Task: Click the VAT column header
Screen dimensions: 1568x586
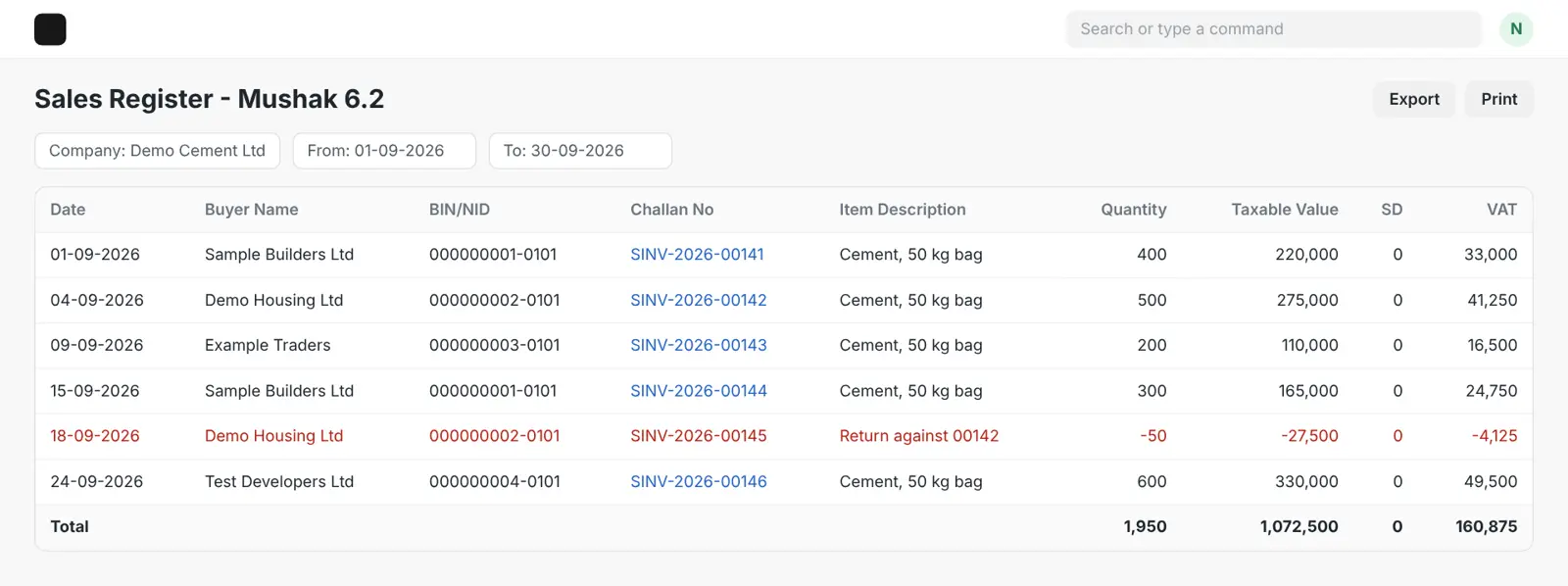Action: 1501,210
